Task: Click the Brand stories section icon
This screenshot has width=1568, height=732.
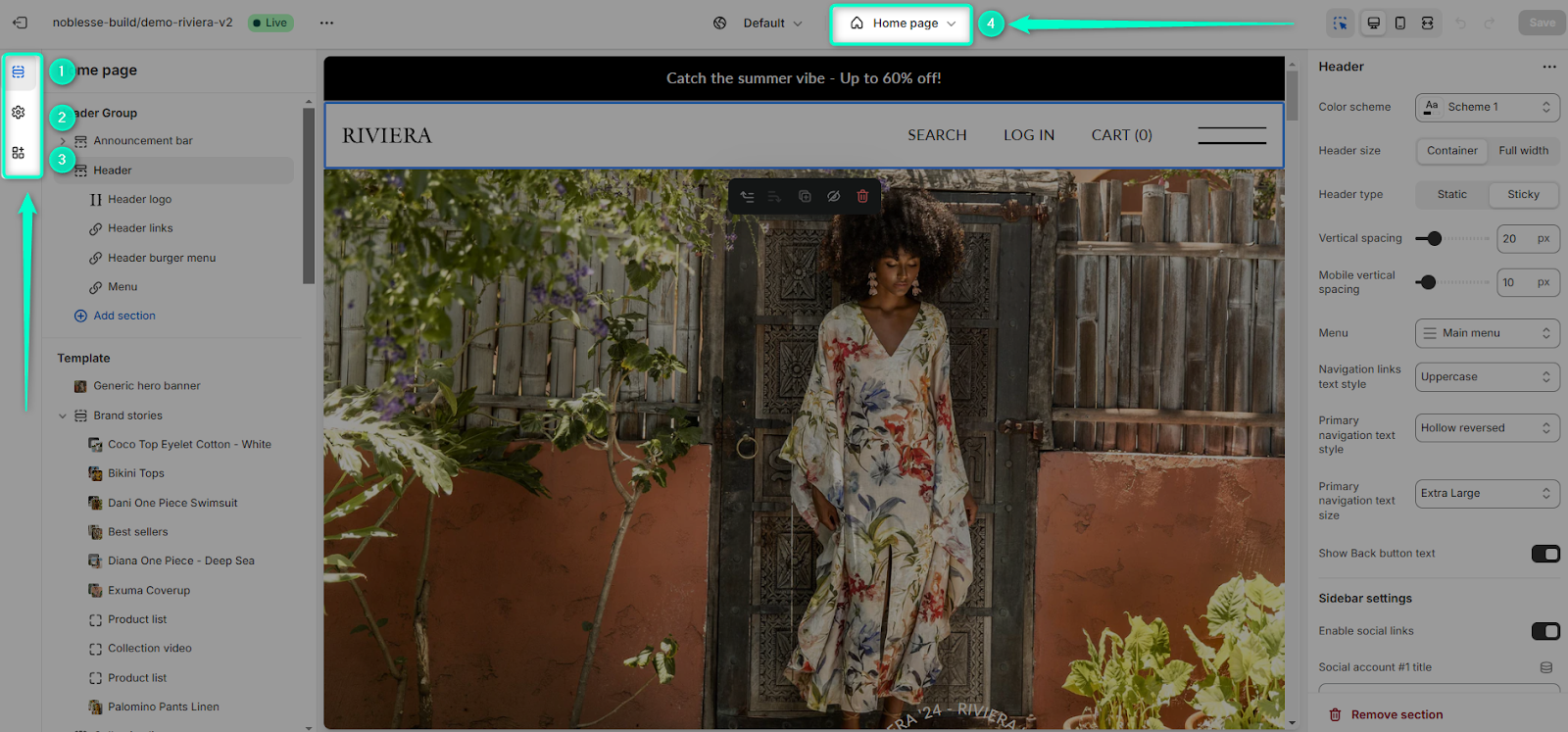Action: [80, 415]
